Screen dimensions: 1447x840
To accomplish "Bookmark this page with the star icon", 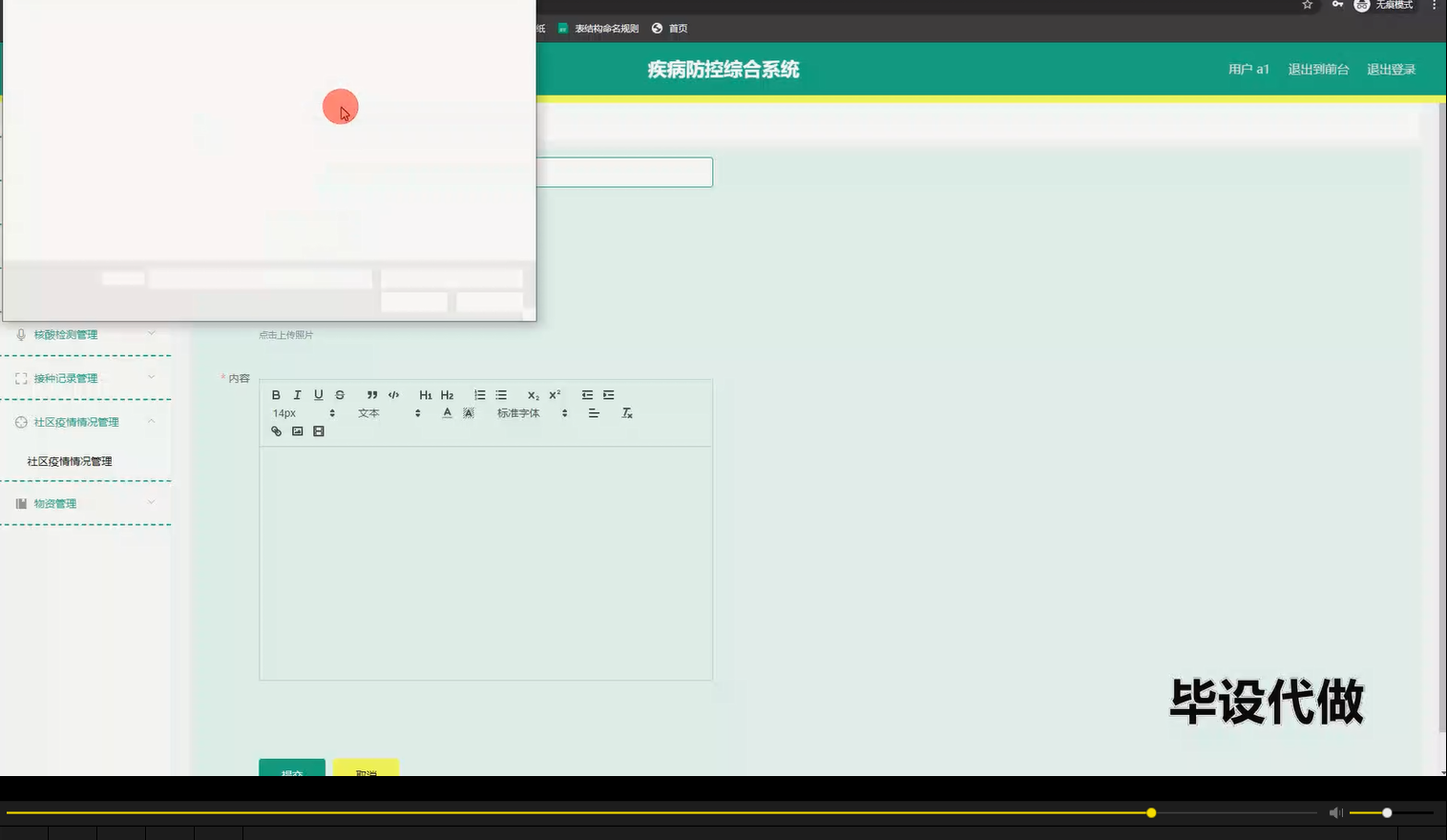I will tap(1308, 5).
